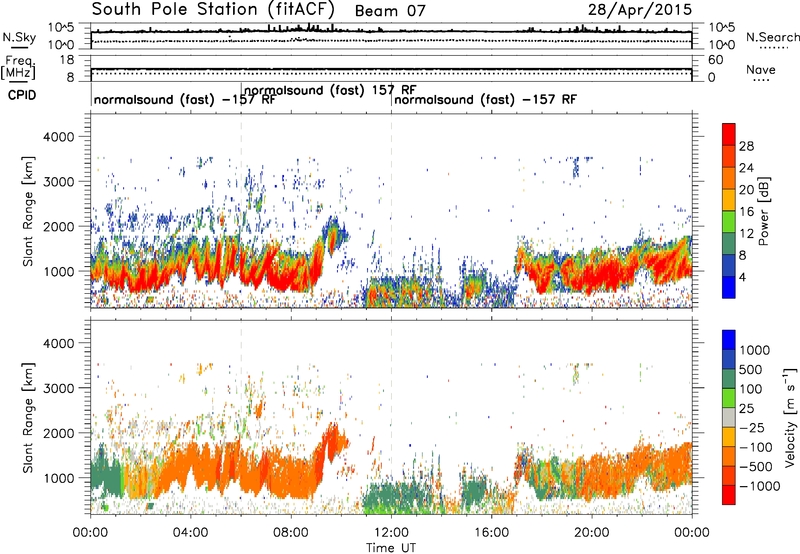Pick the blue bottom segment of Power color bar
Screen dimensions: 800x554
click(729, 287)
